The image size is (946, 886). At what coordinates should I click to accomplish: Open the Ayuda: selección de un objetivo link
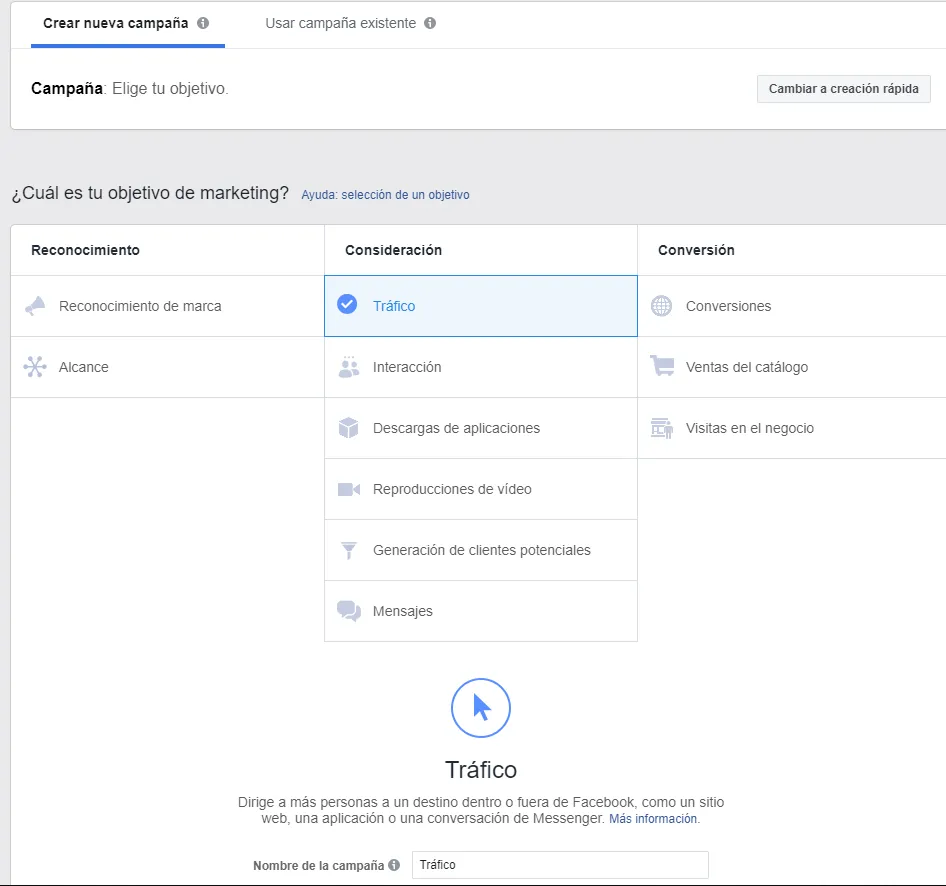pos(385,195)
